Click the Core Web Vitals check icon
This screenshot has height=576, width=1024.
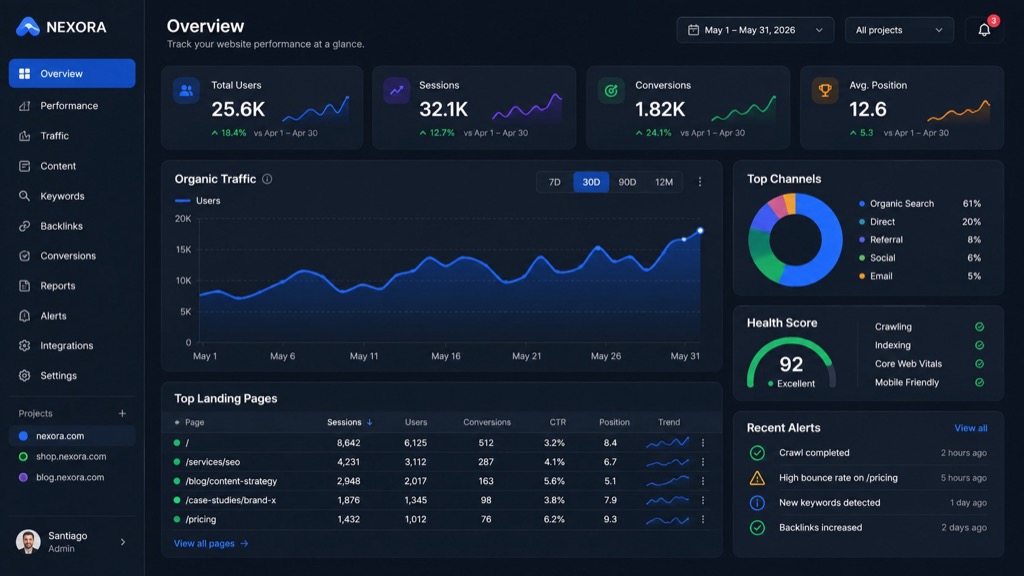coord(980,364)
